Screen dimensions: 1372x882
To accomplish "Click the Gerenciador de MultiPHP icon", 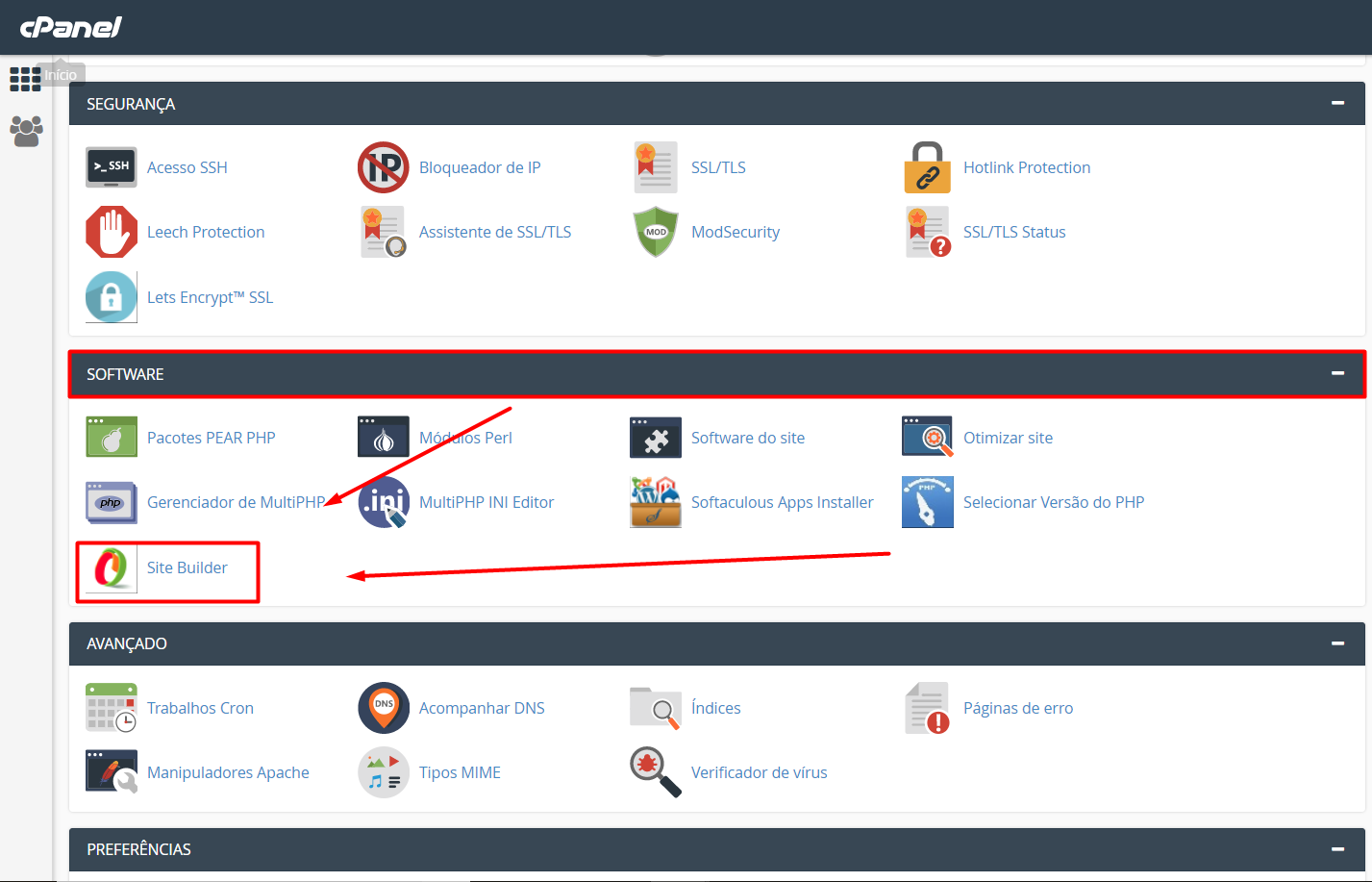I will pos(112,502).
